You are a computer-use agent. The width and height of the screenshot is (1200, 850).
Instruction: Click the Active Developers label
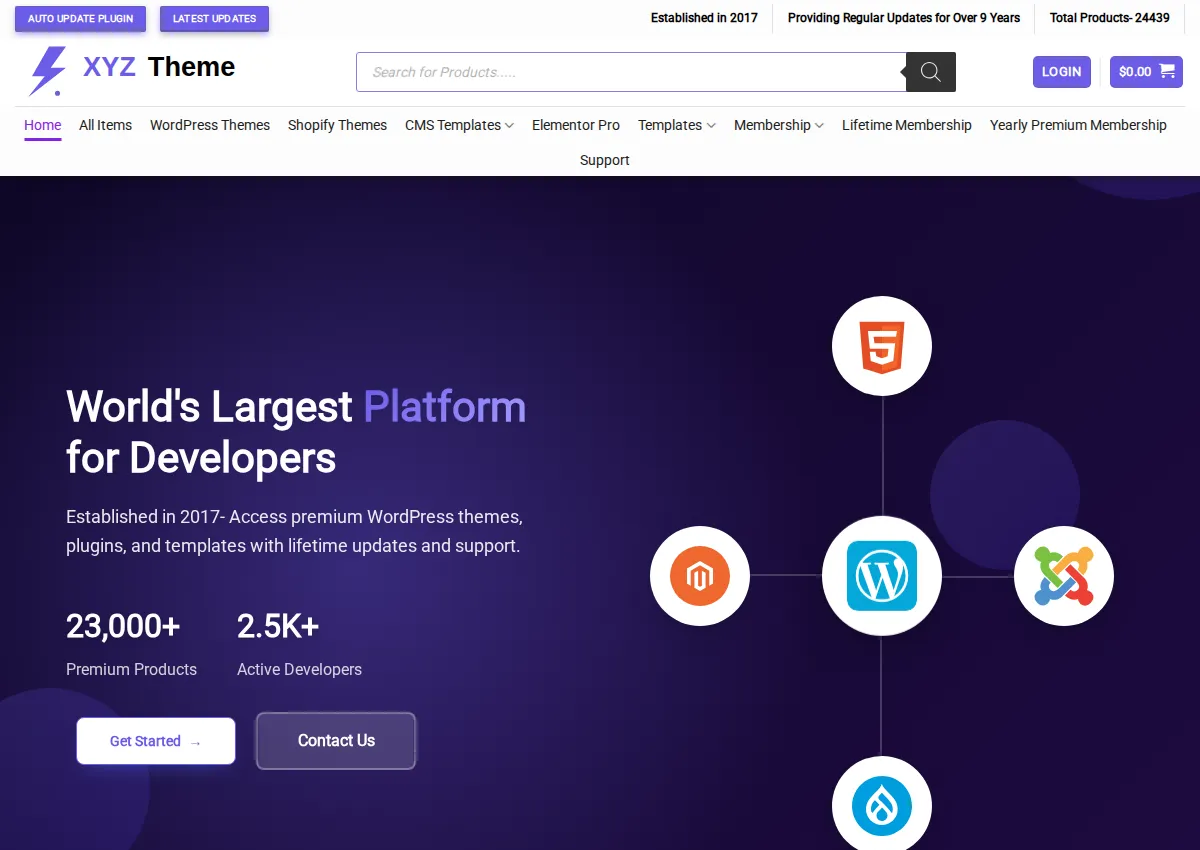[299, 669]
